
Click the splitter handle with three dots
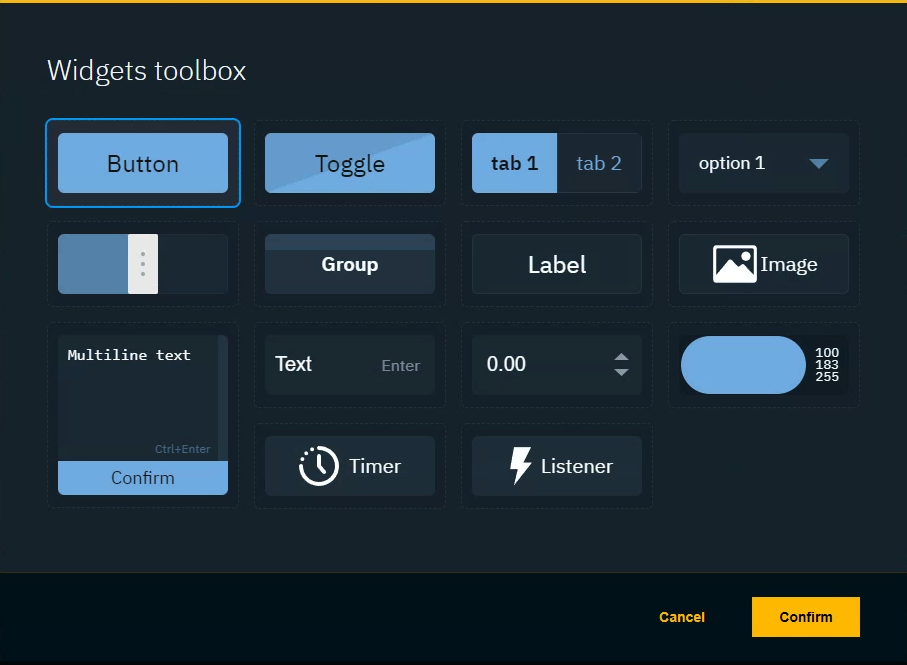(x=143, y=264)
